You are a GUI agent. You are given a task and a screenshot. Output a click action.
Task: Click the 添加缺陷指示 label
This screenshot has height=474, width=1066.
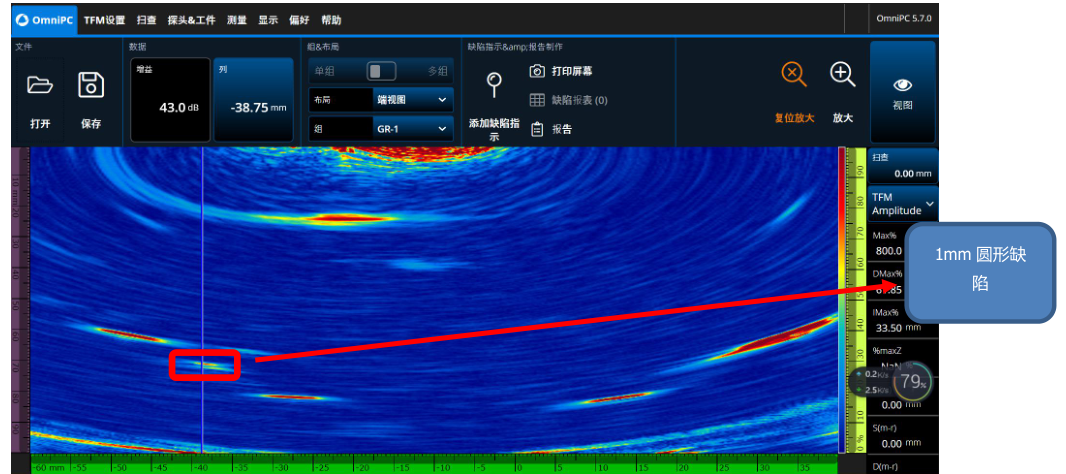point(494,130)
